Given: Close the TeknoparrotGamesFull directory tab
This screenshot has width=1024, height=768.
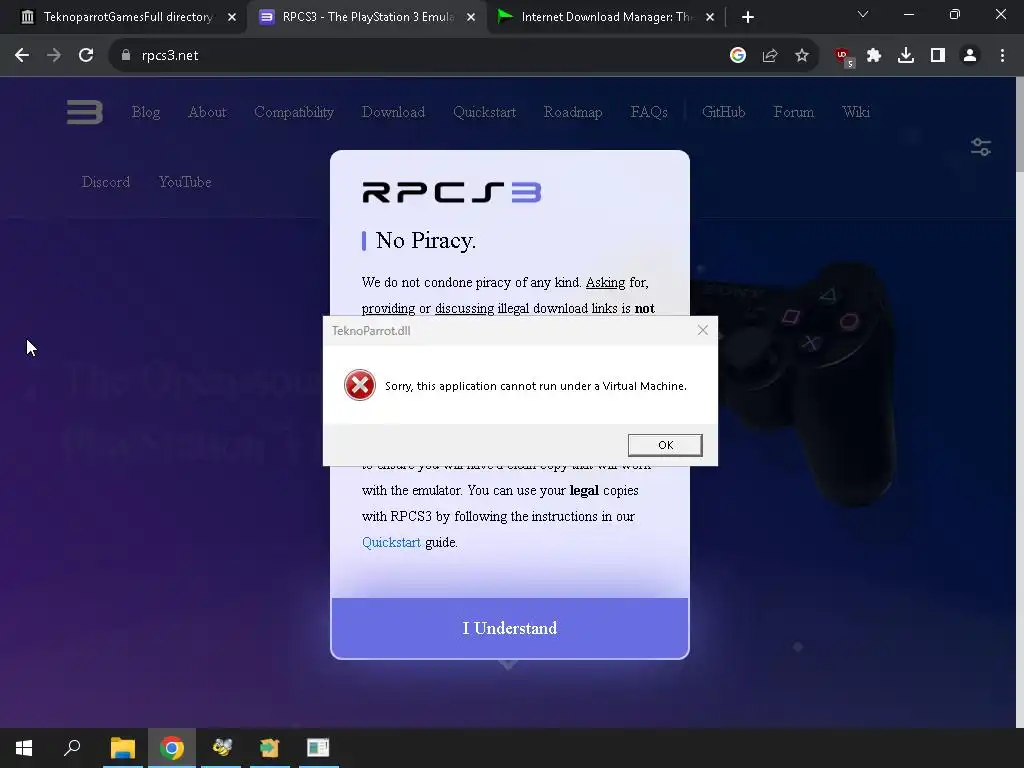Looking at the screenshot, I should click(232, 17).
